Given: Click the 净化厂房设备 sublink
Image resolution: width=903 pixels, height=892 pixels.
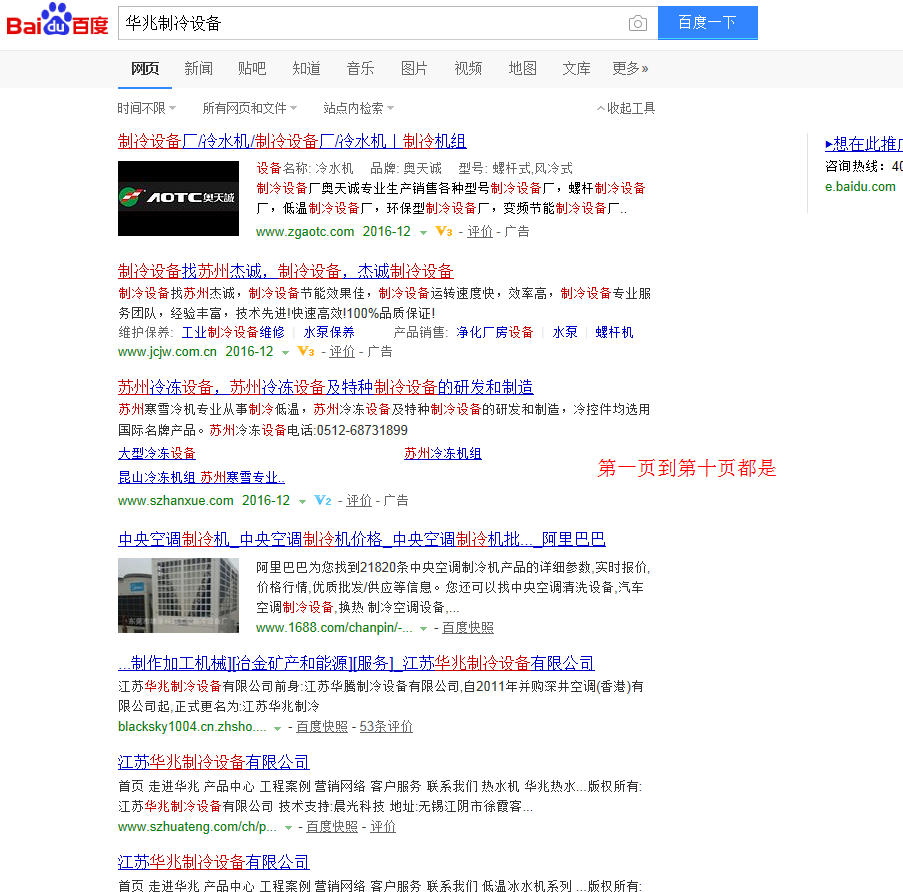Looking at the screenshot, I should point(495,332).
